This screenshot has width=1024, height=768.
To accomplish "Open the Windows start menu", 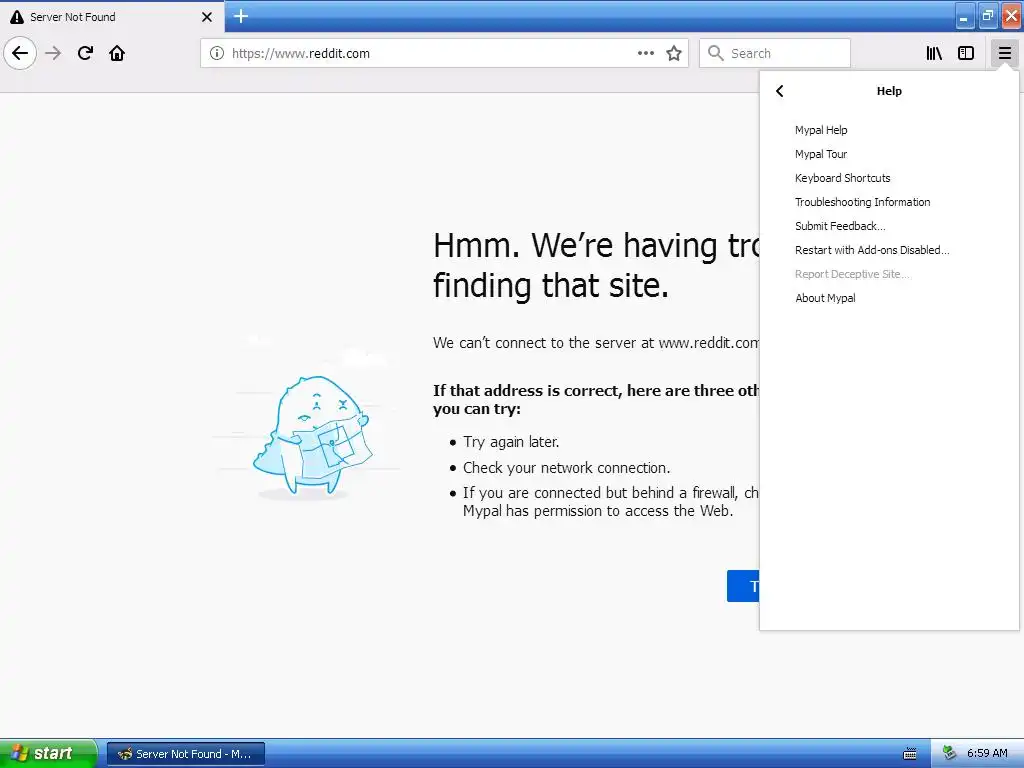I will point(47,753).
